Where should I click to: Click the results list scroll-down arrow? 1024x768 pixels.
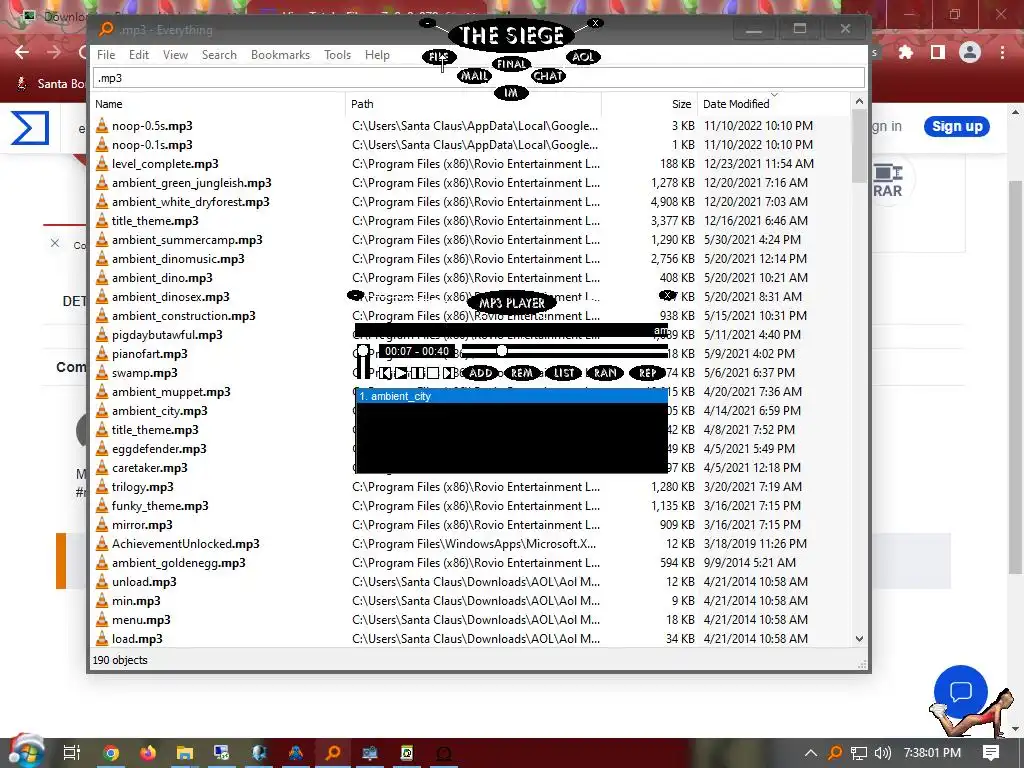coord(859,639)
